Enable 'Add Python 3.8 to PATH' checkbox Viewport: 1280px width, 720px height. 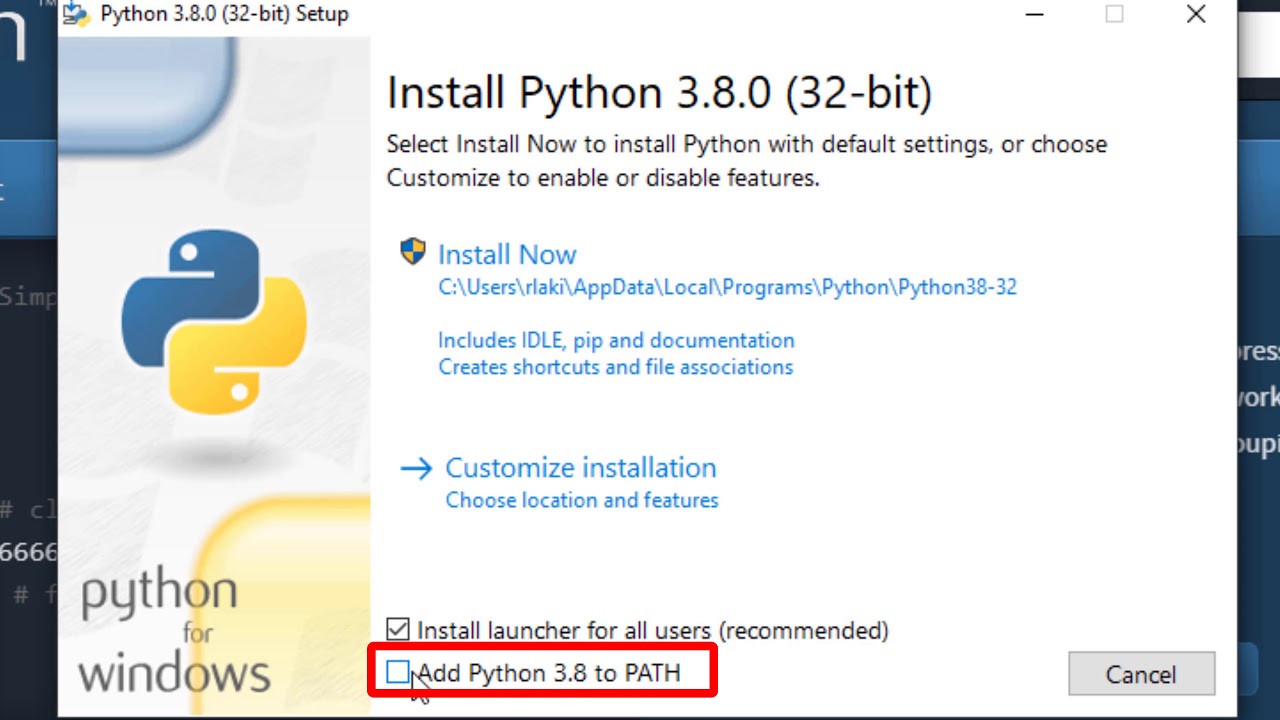coord(398,673)
